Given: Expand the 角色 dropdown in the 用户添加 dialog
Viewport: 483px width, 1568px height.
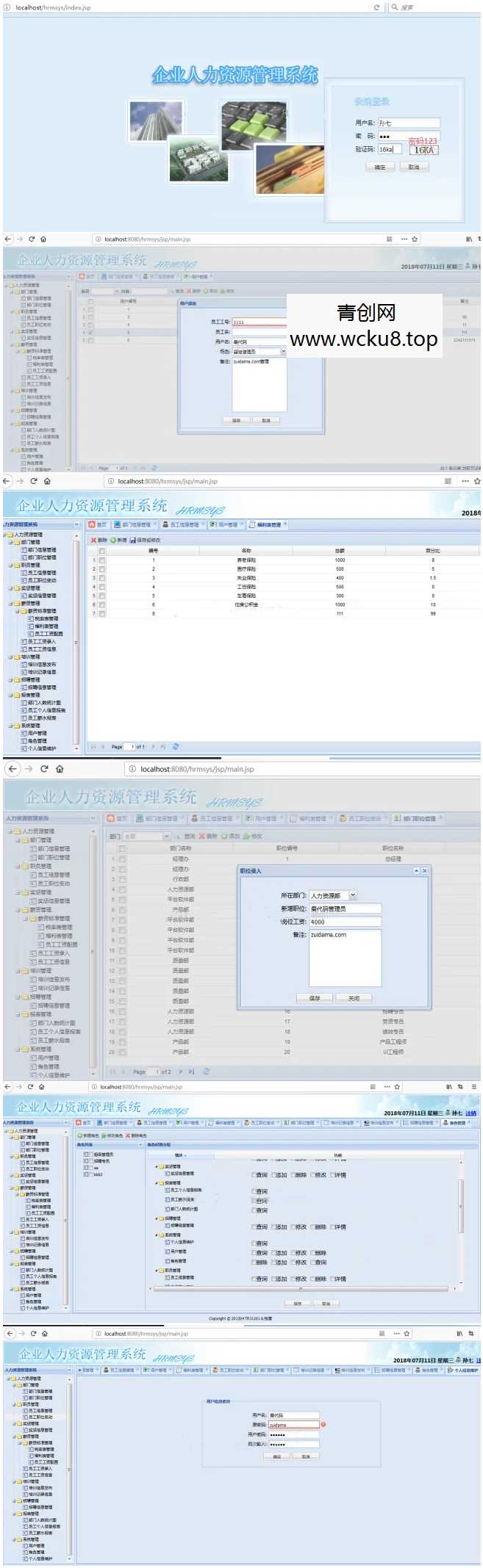Looking at the screenshot, I should pos(283,352).
